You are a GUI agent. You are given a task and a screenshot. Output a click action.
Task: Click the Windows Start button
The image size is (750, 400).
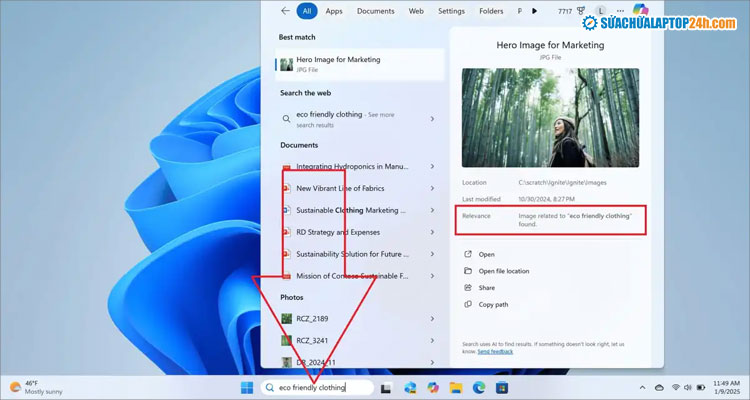pos(247,388)
